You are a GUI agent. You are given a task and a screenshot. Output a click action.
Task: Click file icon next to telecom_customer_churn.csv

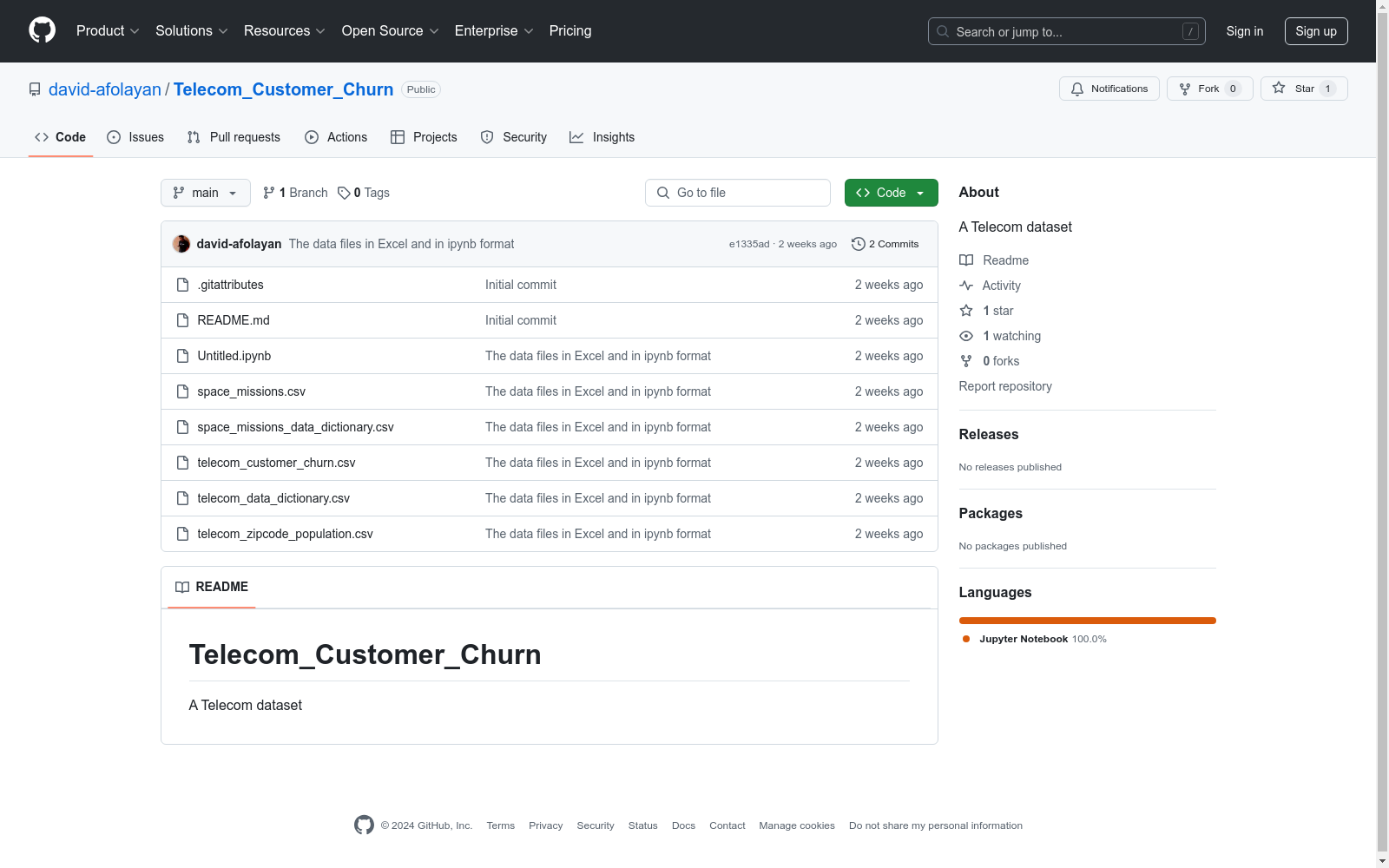182,463
